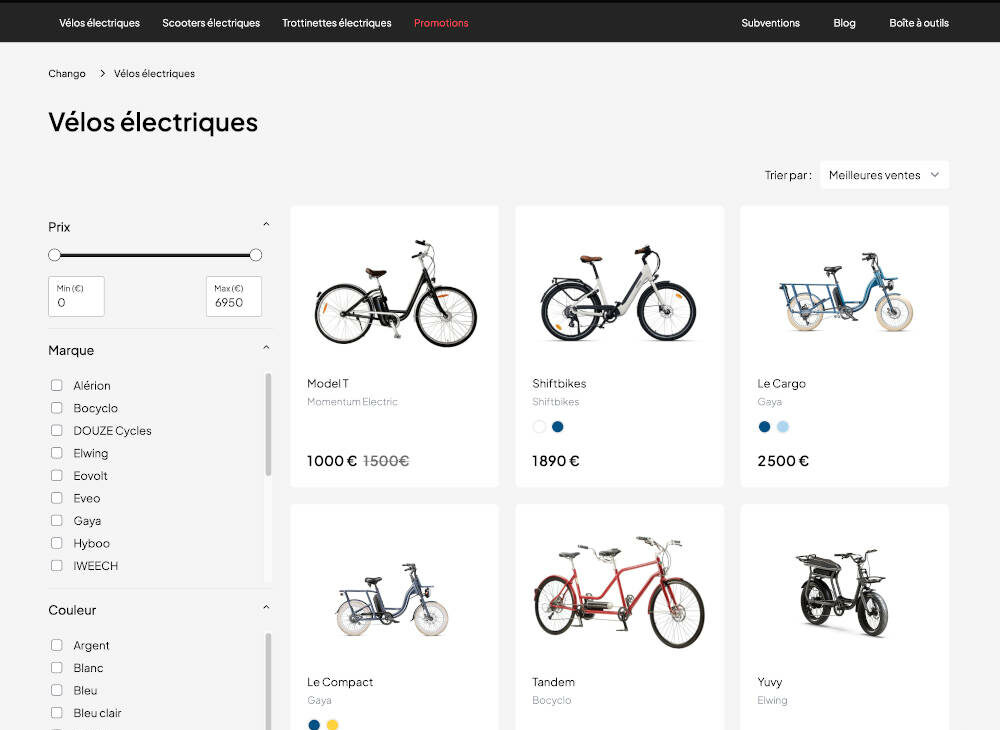1000x730 pixels.
Task: Check the Bleu clair color checkbox
Action: pos(57,713)
